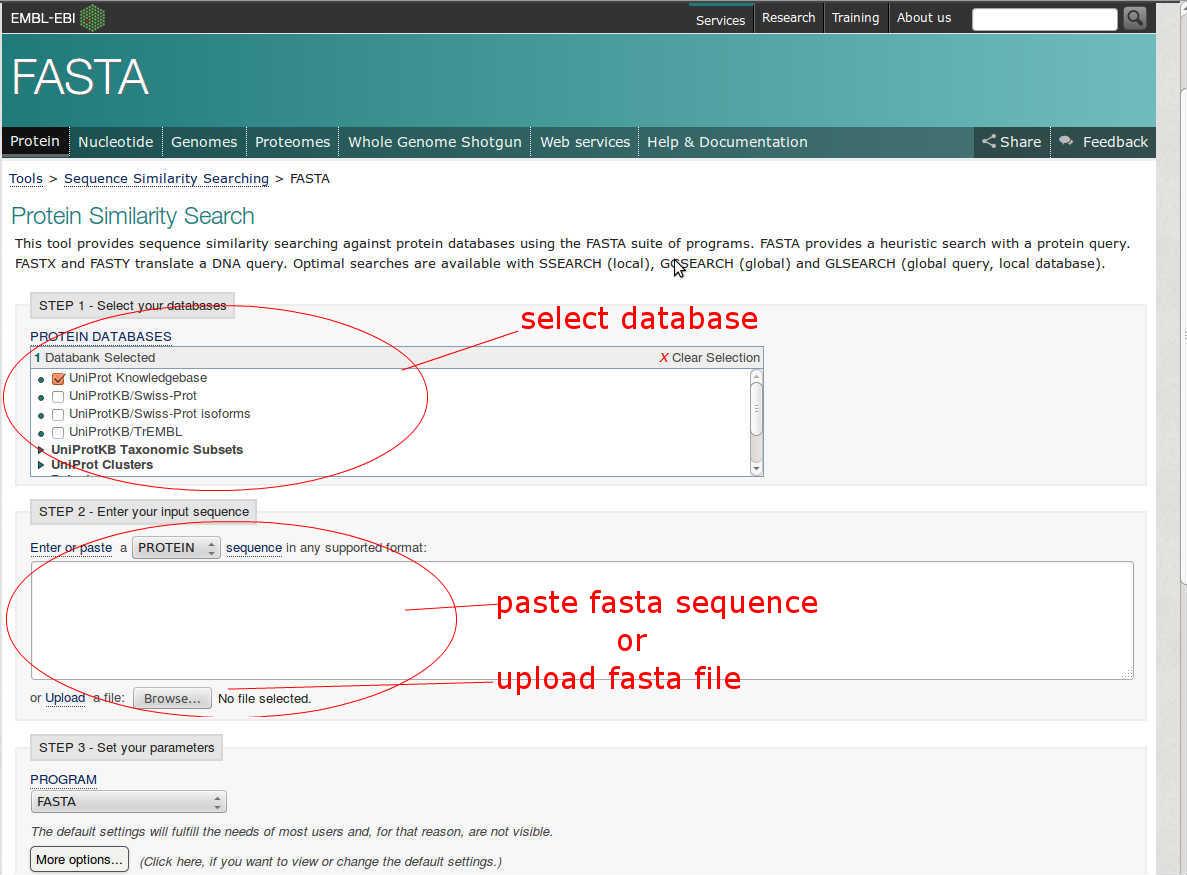
Task: Click the Clear Selection text
Action: point(715,357)
